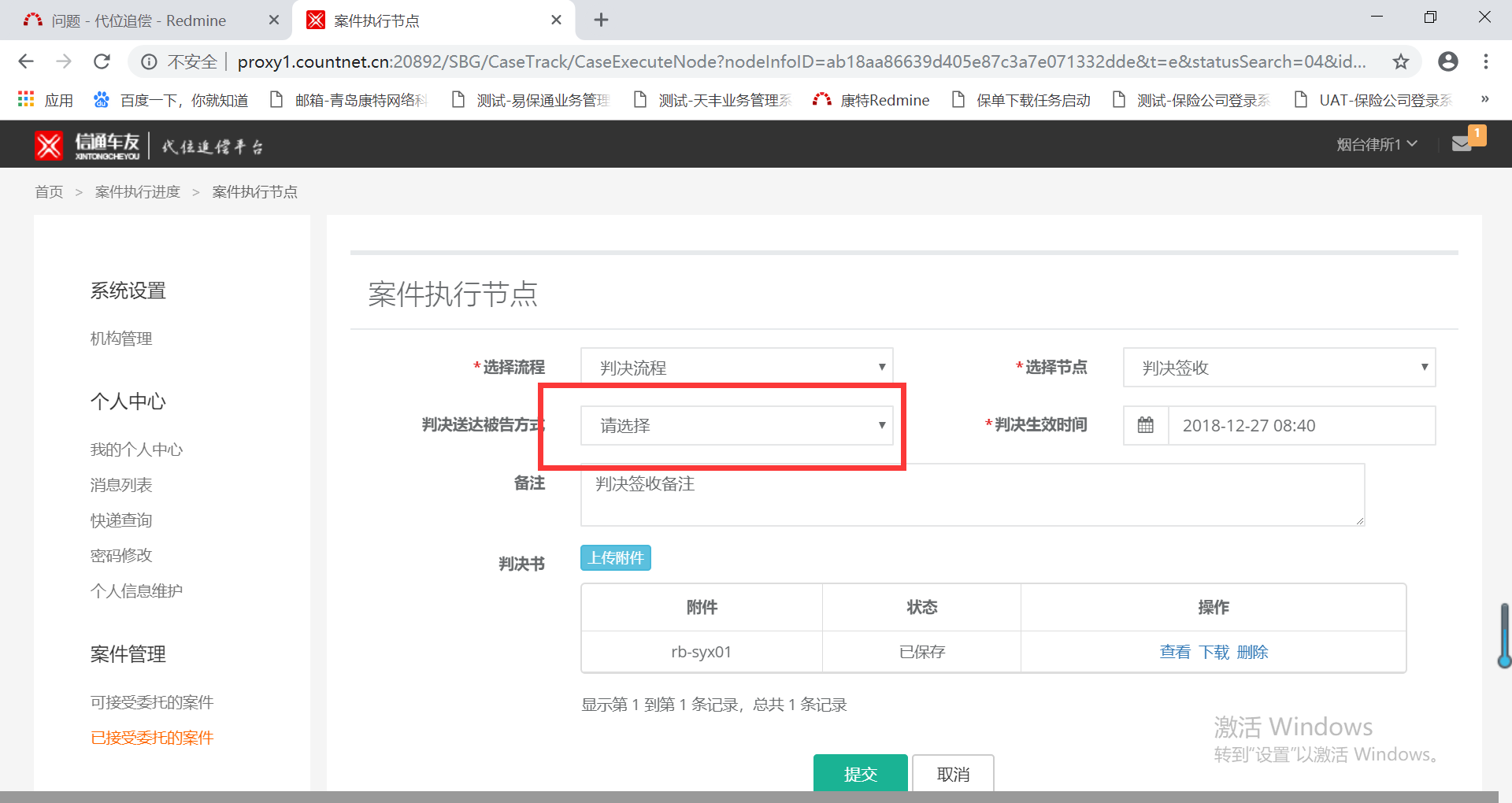
Task: Open 可接受委托的案件 in the sidebar
Action: click(x=152, y=702)
